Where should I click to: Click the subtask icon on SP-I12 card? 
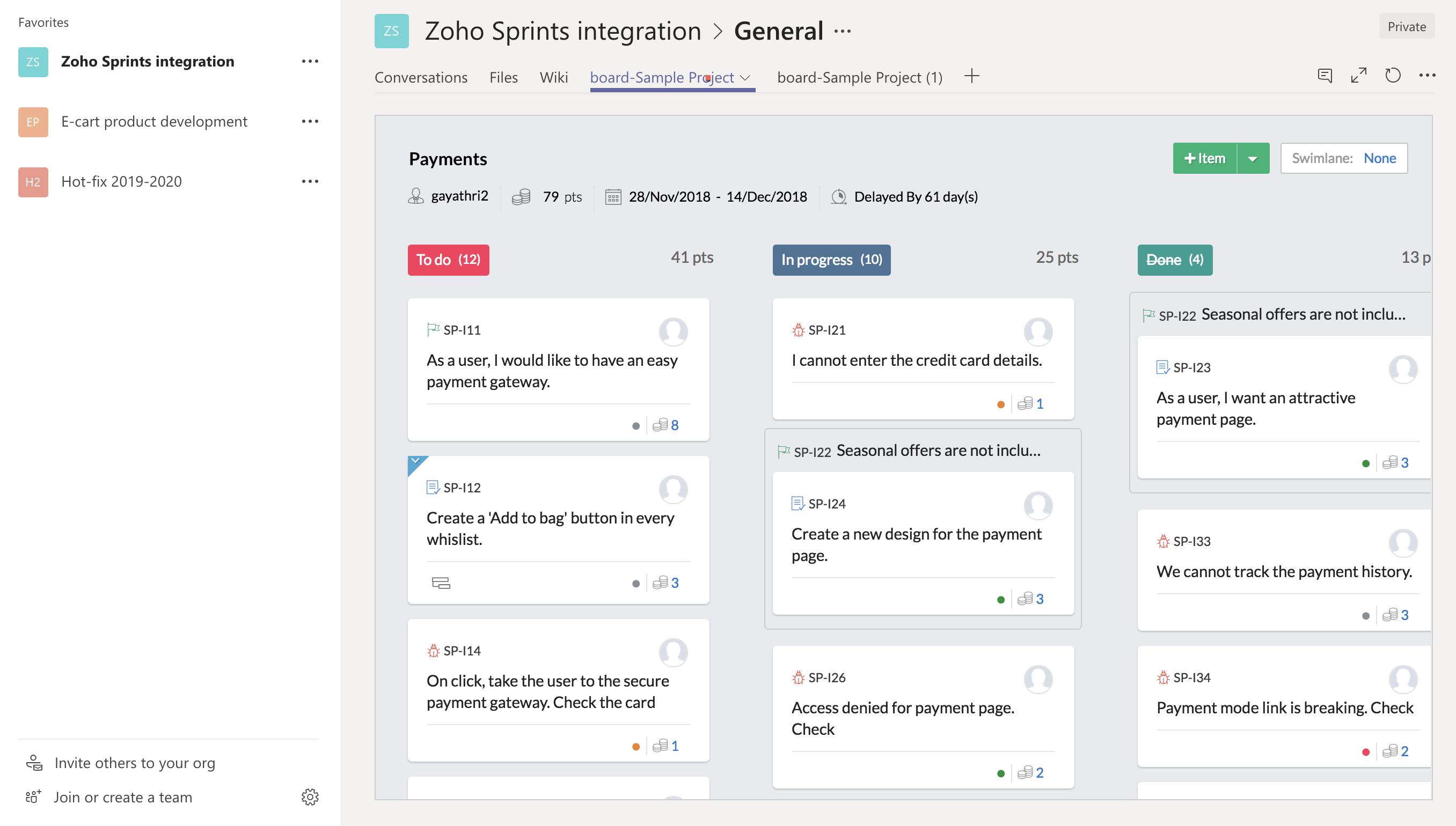pyautogui.click(x=441, y=582)
